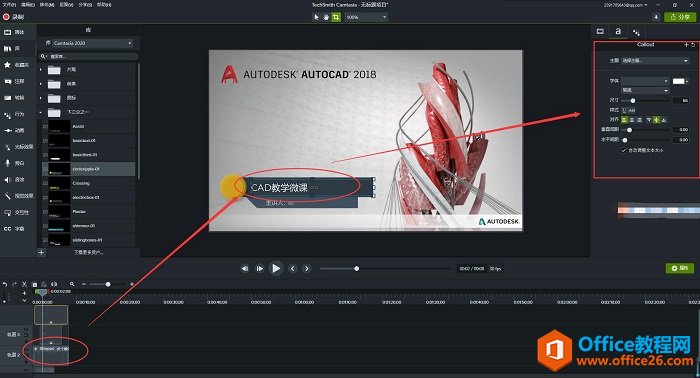Screen dimensions: 700x378
Task: Click the white font color swatch
Action: pos(679,81)
